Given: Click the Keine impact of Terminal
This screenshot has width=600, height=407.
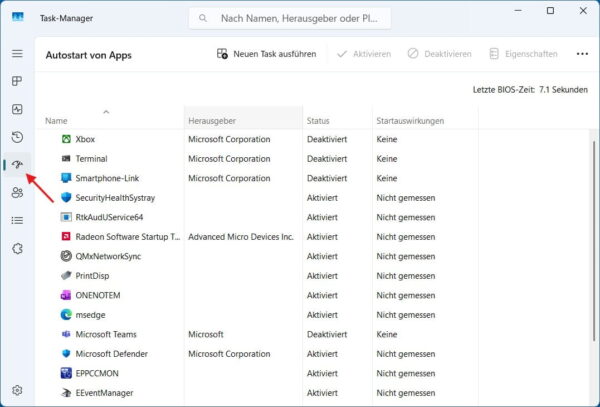Looking at the screenshot, I should 387,159.
